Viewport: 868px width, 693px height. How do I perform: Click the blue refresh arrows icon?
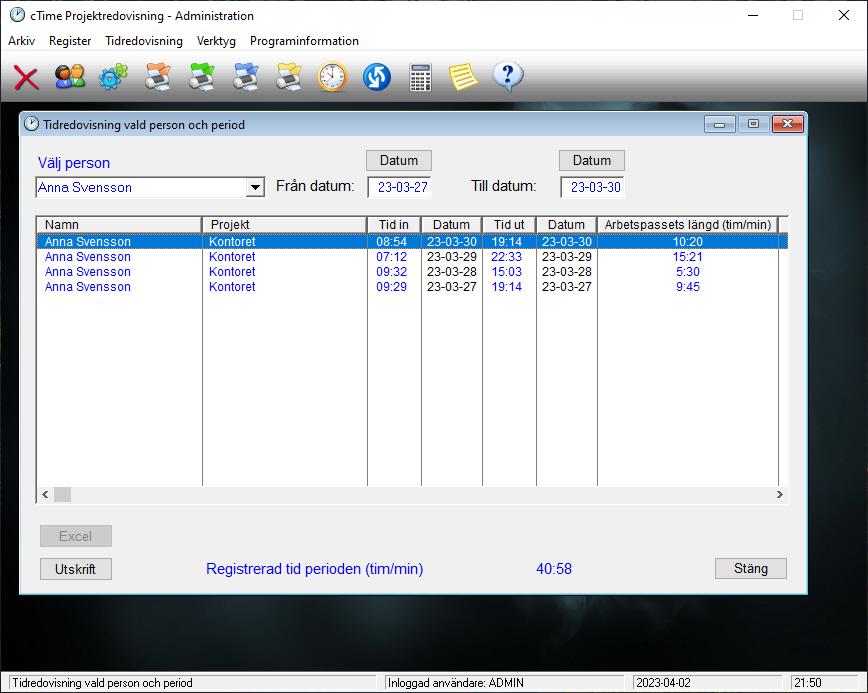point(377,76)
